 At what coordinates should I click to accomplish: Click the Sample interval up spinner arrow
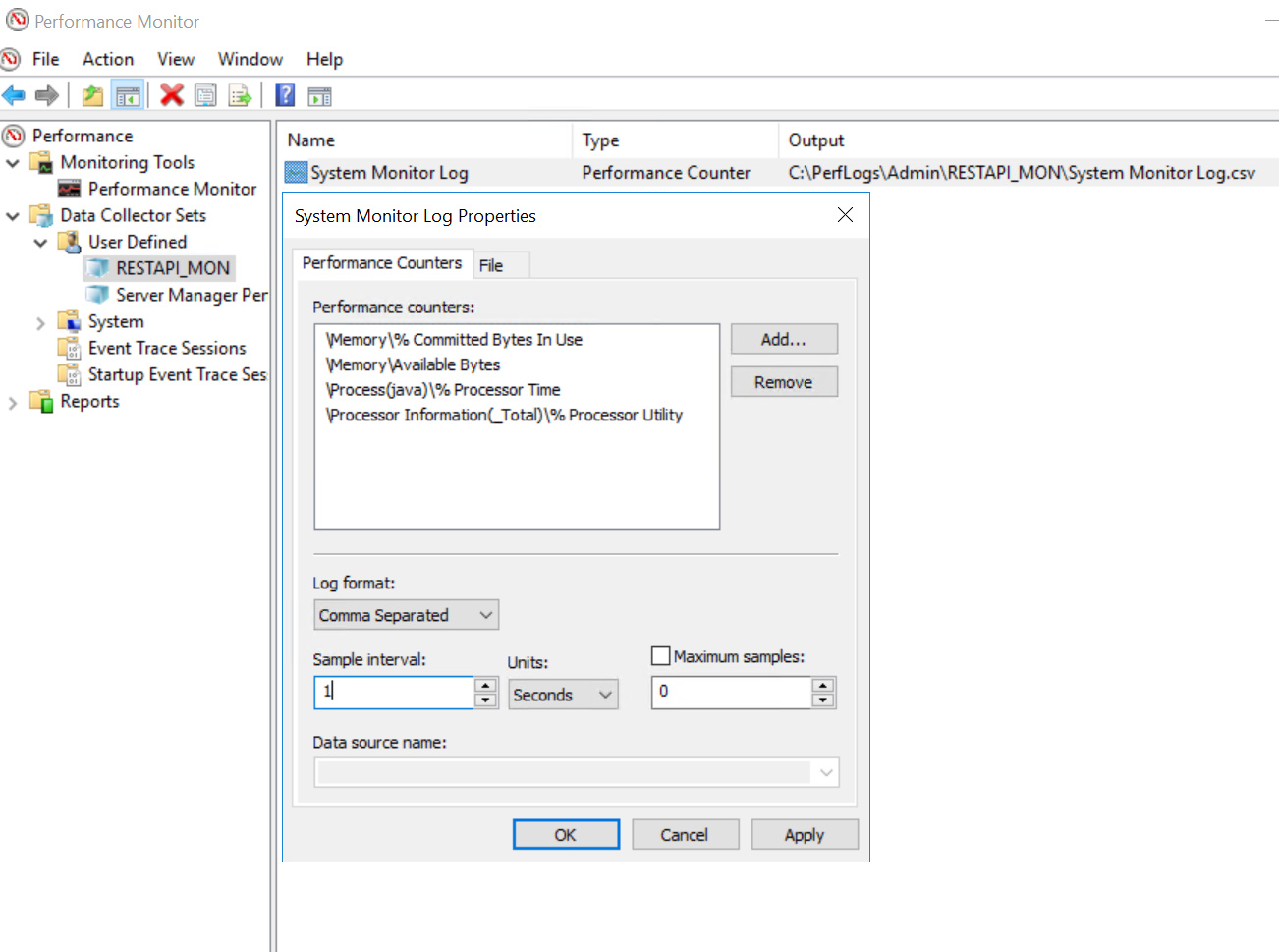484,687
